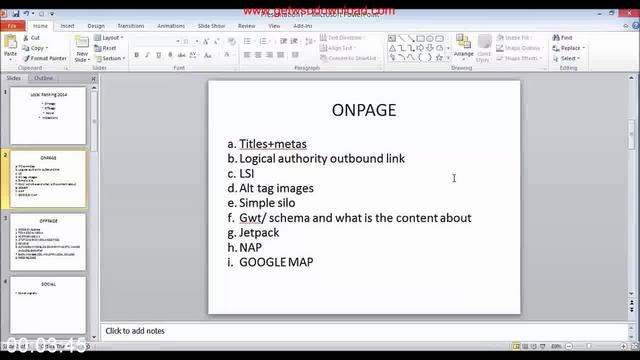This screenshot has height=360, width=640.
Task: Open PowerPoint Help question mark
Action: pos(636,26)
